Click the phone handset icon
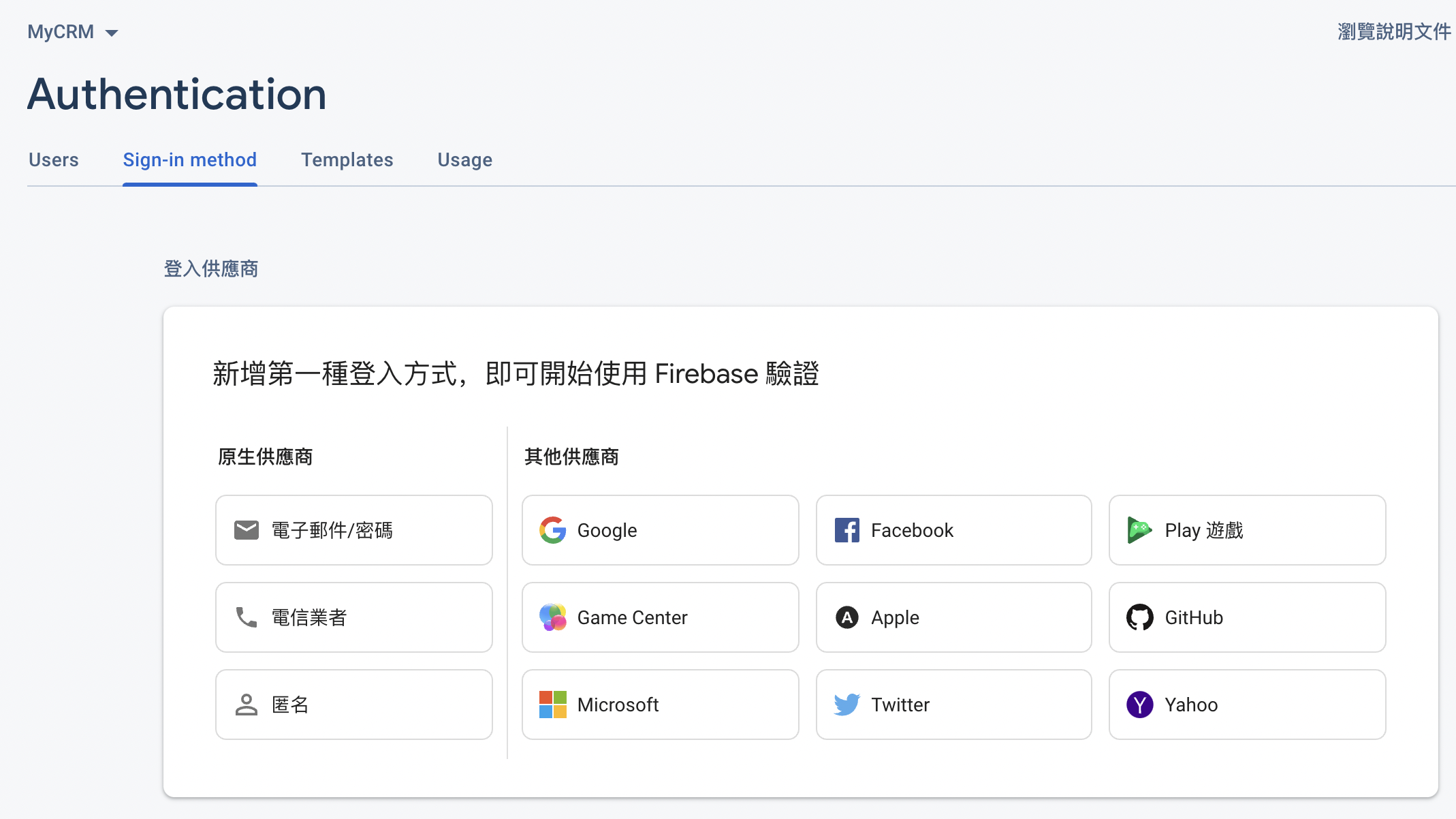The image size is (1456, 819). 246,617
